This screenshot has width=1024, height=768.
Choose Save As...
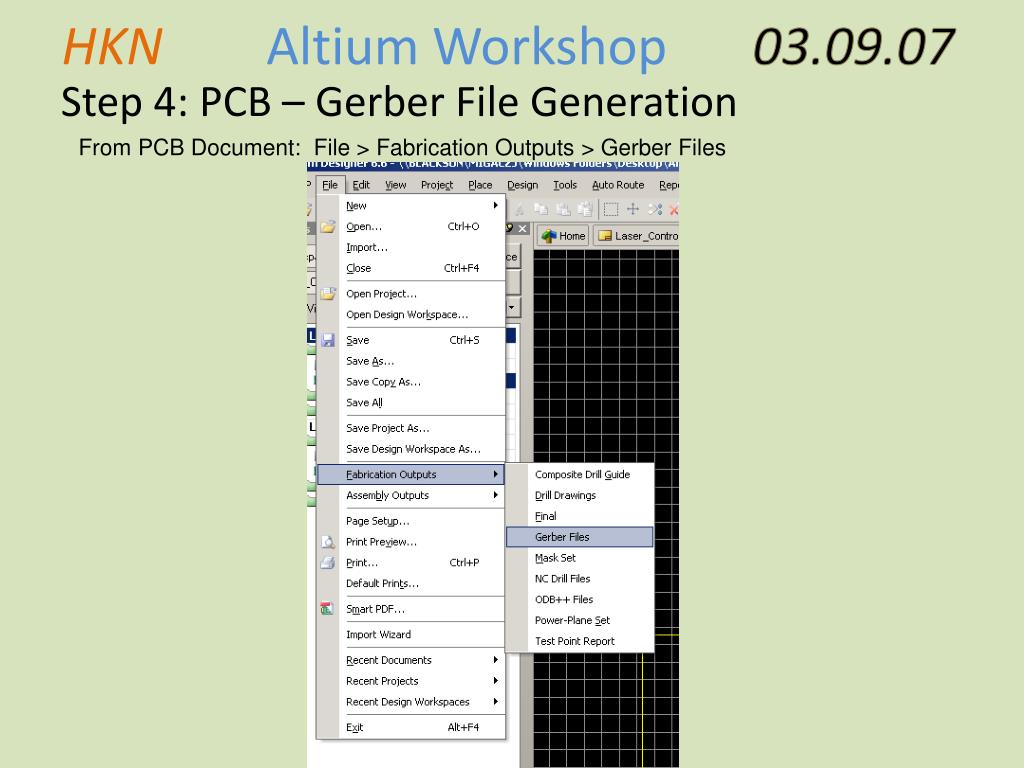(x=410, y=361)
